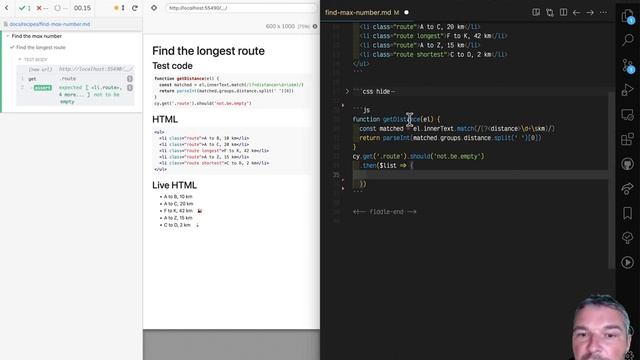Screen dimensions: 640x360
Task: Open Remote Explorer in the activity bar
Action: point(628,115)
